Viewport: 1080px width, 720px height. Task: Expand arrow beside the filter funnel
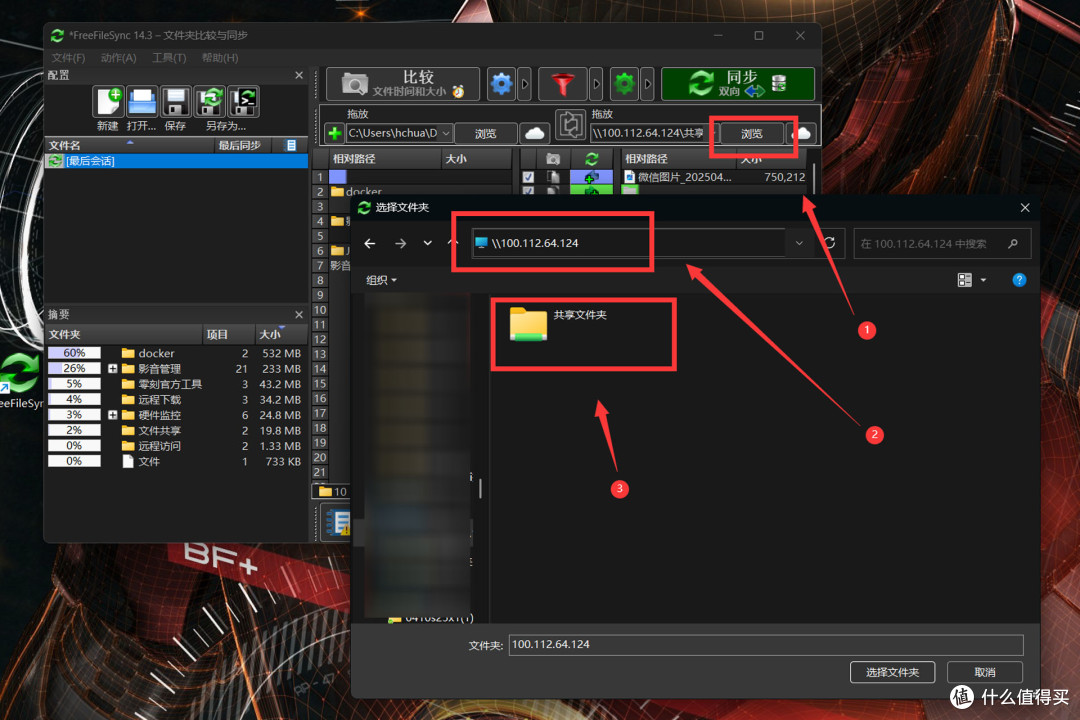[x=596, y=84]
